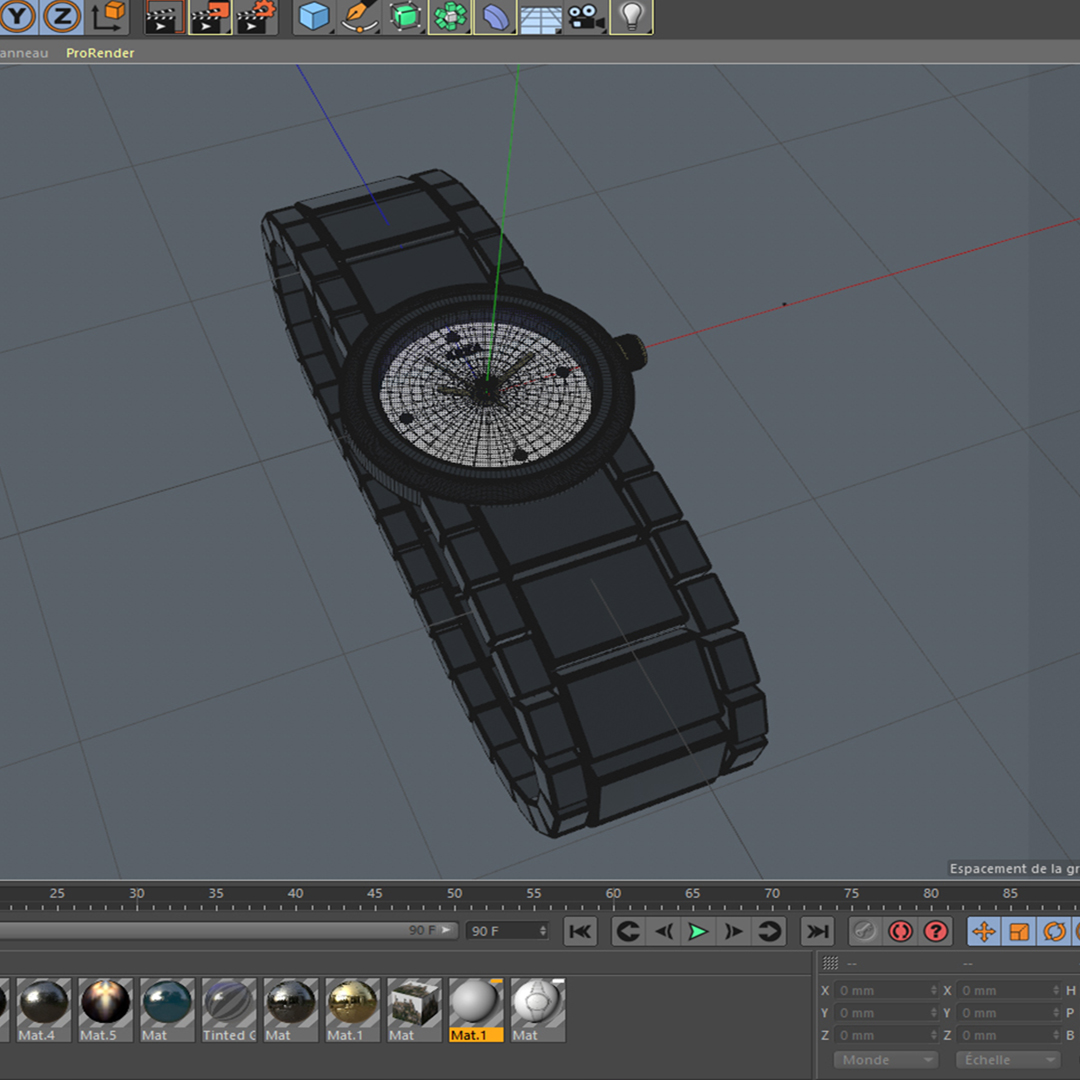Select the Mat.4 chrome material
The height and width of the screenshot is (1080, 1080).
43,1009
